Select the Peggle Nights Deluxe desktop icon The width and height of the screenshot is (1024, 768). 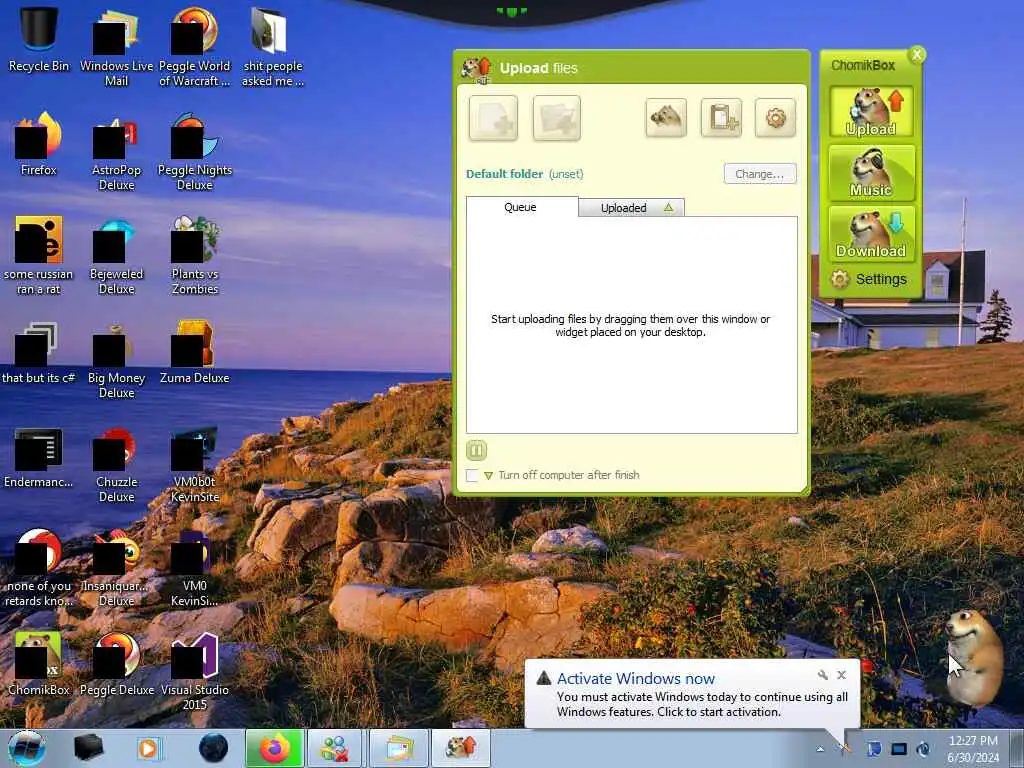pyautogui.click(x=195, y=152)
